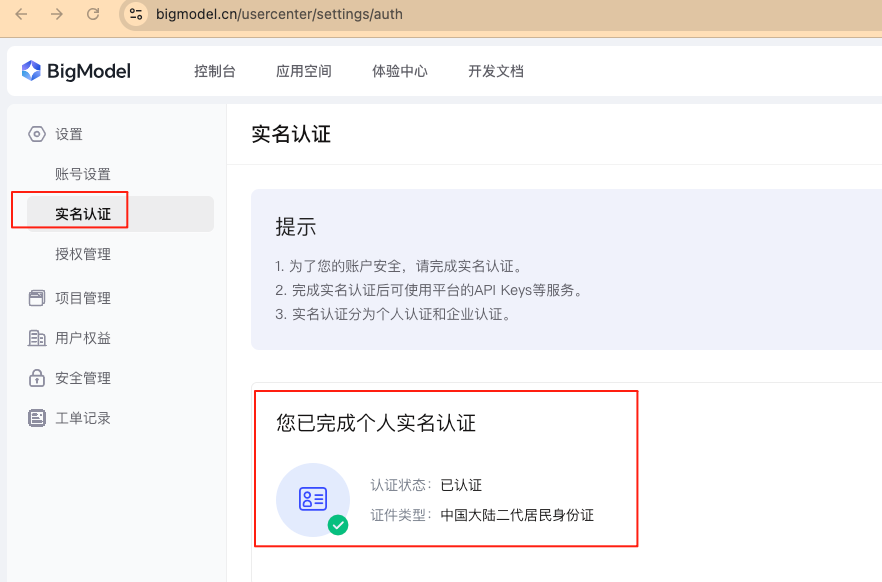Click the 提示 heading
Screen dimensions: 882x582
click(x=296, y=227)
